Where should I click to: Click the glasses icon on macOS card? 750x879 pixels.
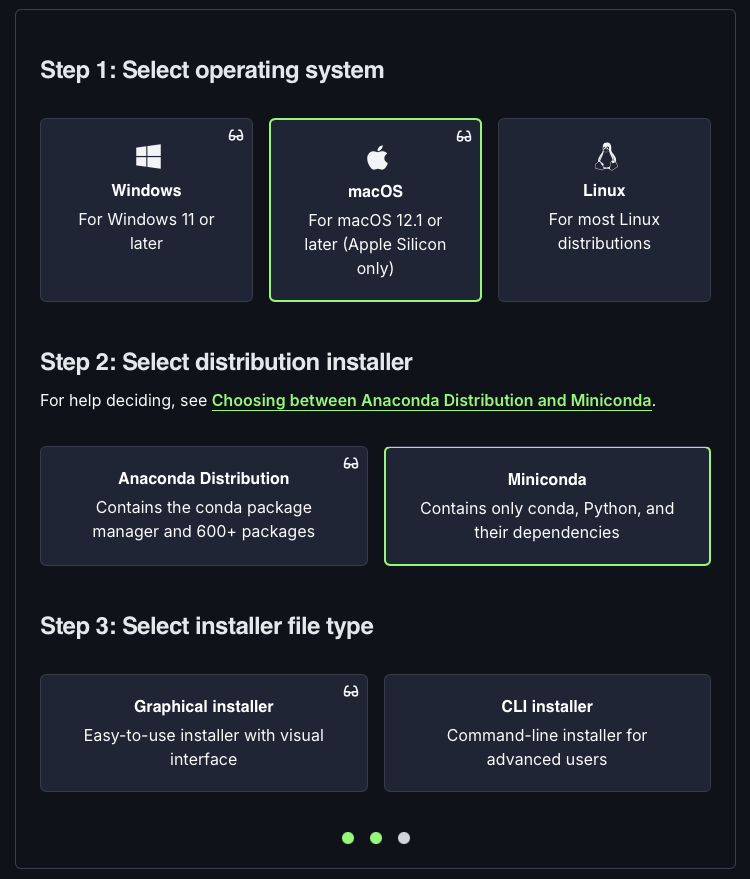[x=464, y=136]
